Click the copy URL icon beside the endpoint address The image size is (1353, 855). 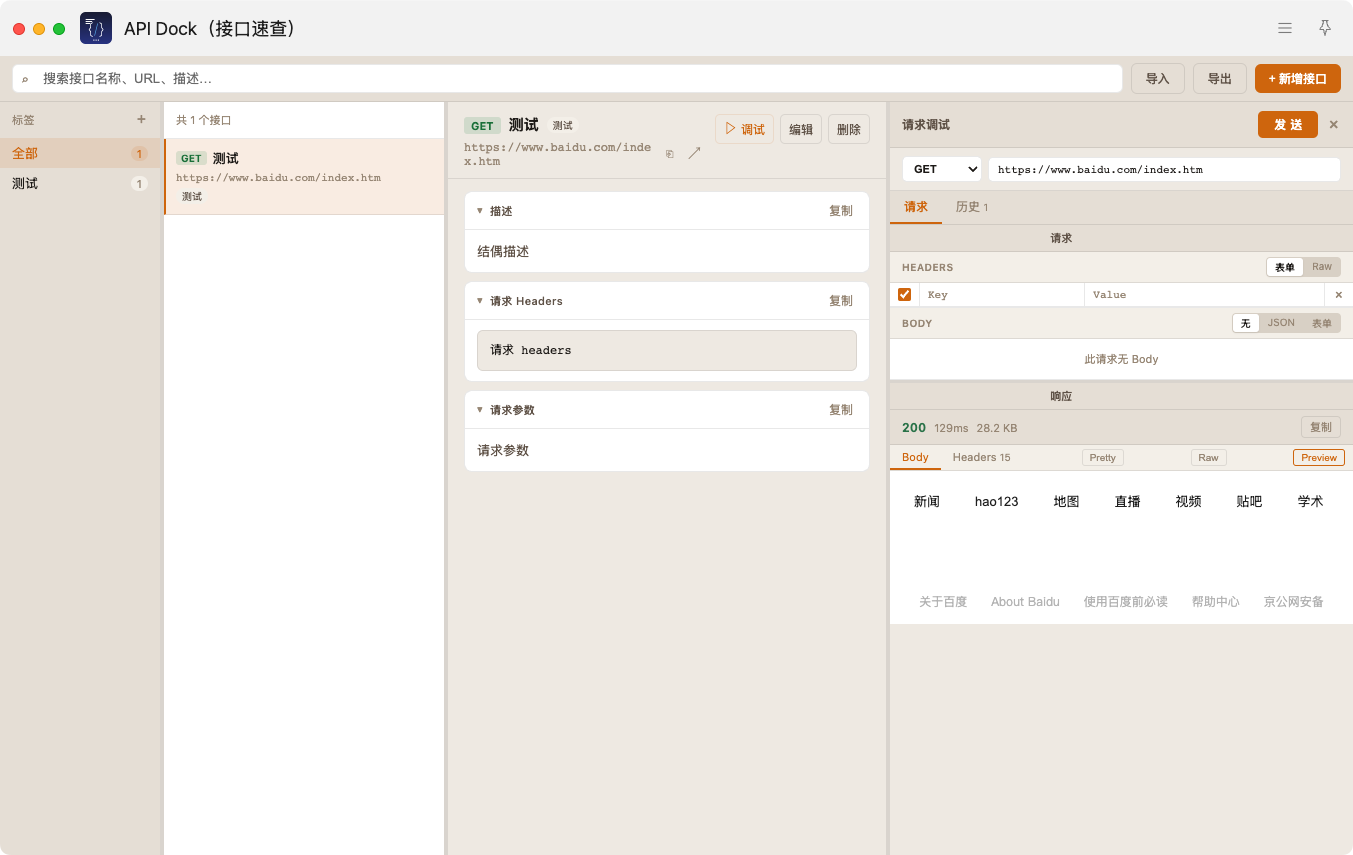[x=670, y=154]
